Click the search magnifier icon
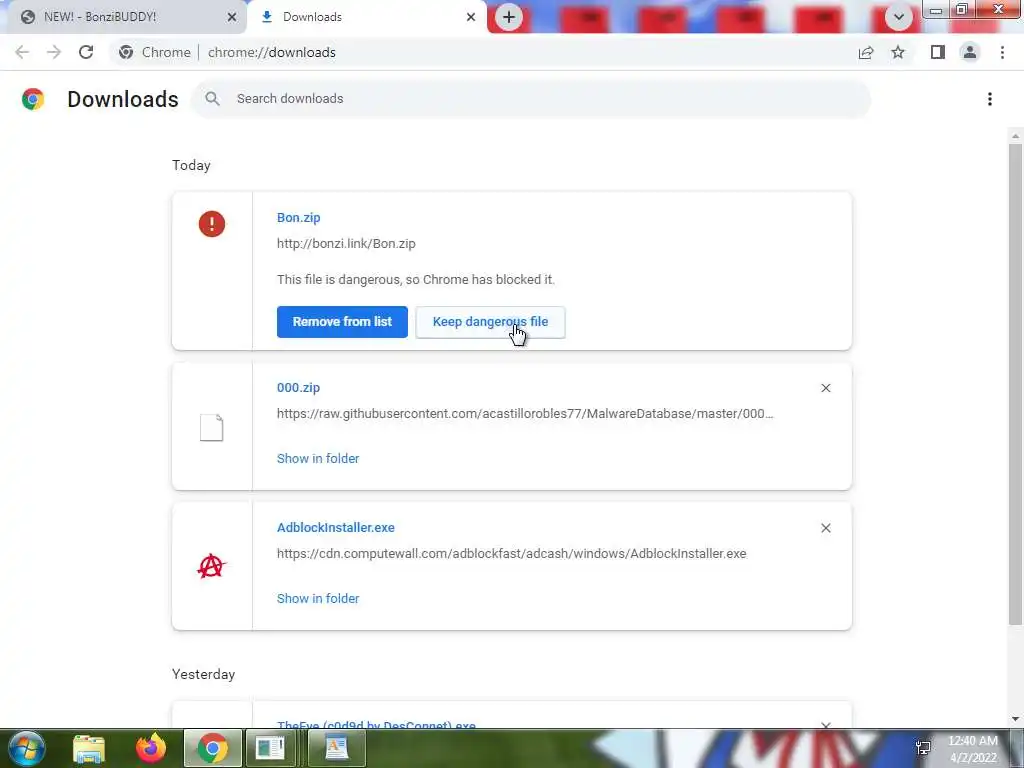This screenshot has width=1024, height=768. coord(212,99)
